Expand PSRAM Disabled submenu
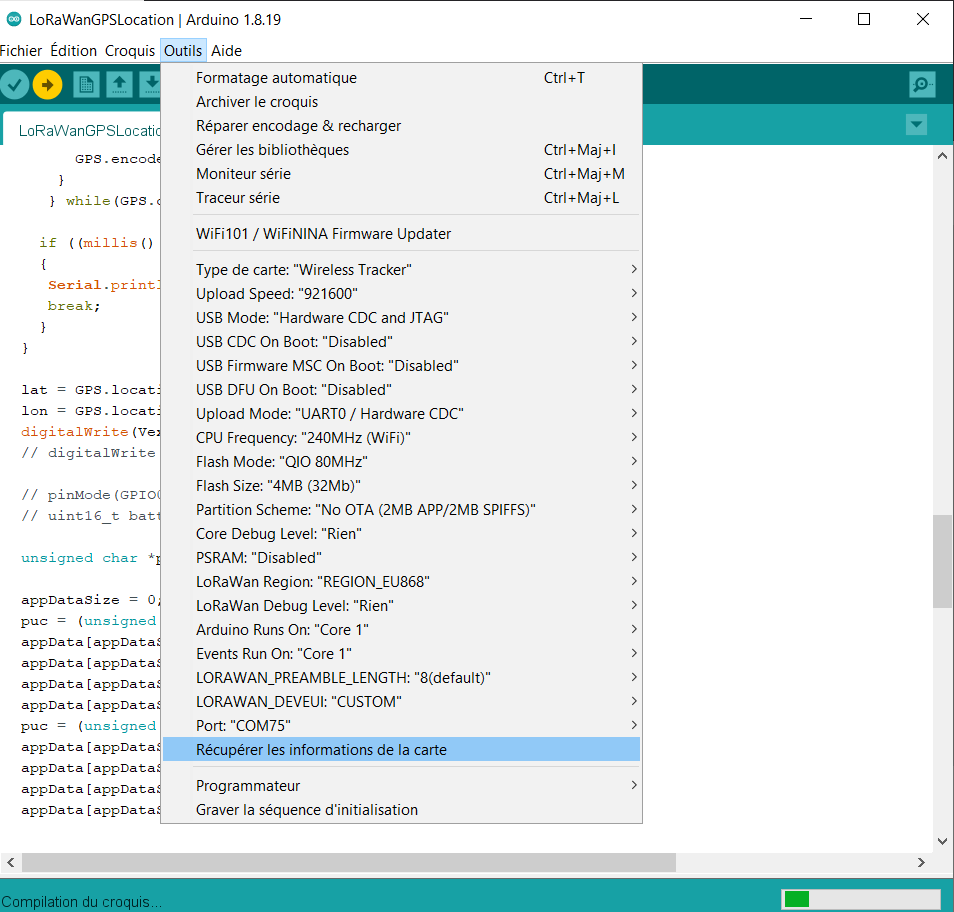This screenshot has width=954, height=912. point(401,558)
